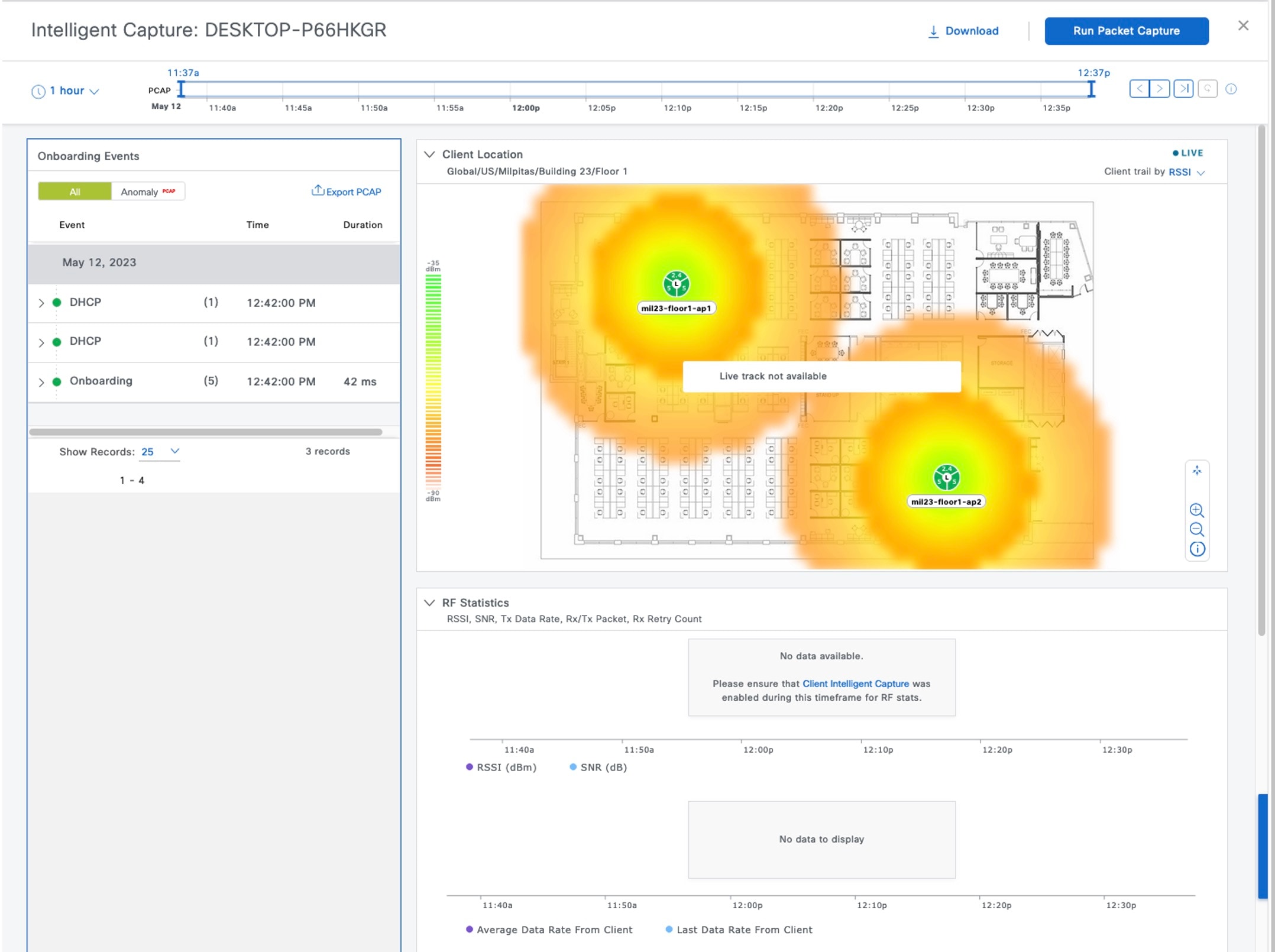Click the Run Packet Capture button
This screenshot has height=952, width=1275.
[x=1126, y=31]
